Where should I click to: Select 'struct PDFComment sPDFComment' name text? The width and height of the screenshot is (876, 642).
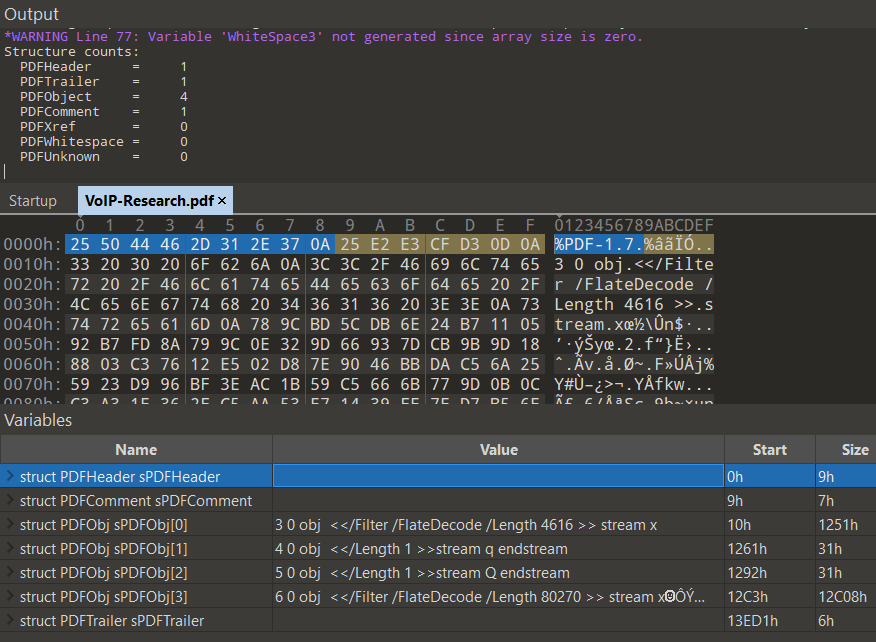(x=136, y=501)
